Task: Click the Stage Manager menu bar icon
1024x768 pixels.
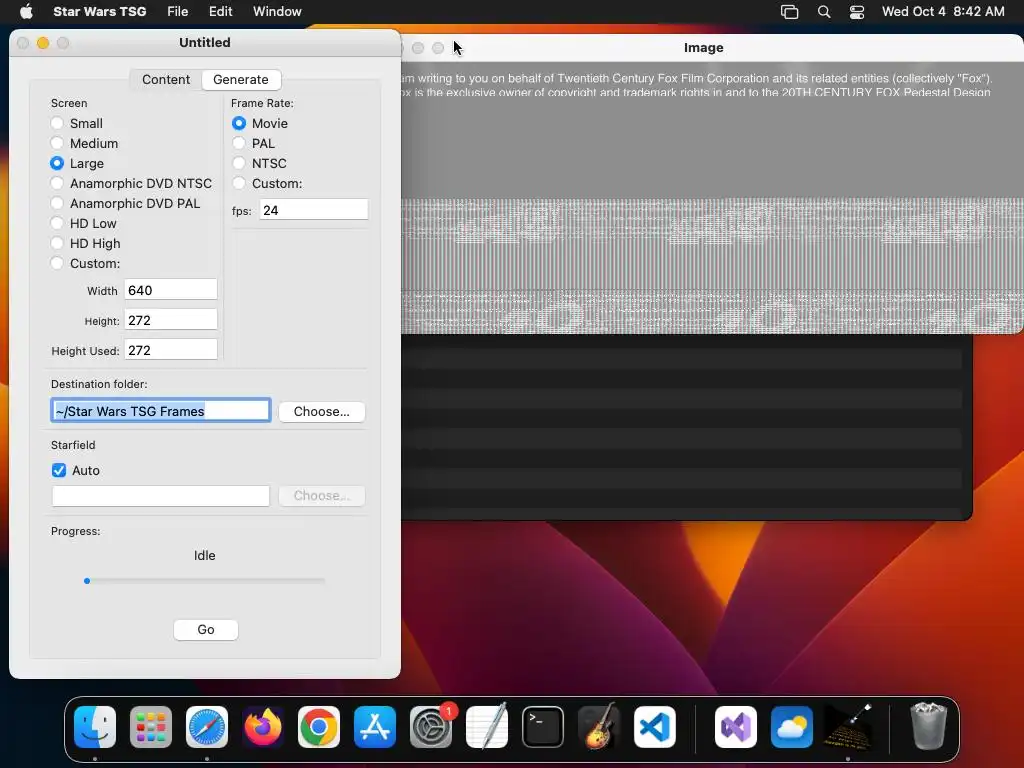Action: pyautogui.click(x=790, y=12)
